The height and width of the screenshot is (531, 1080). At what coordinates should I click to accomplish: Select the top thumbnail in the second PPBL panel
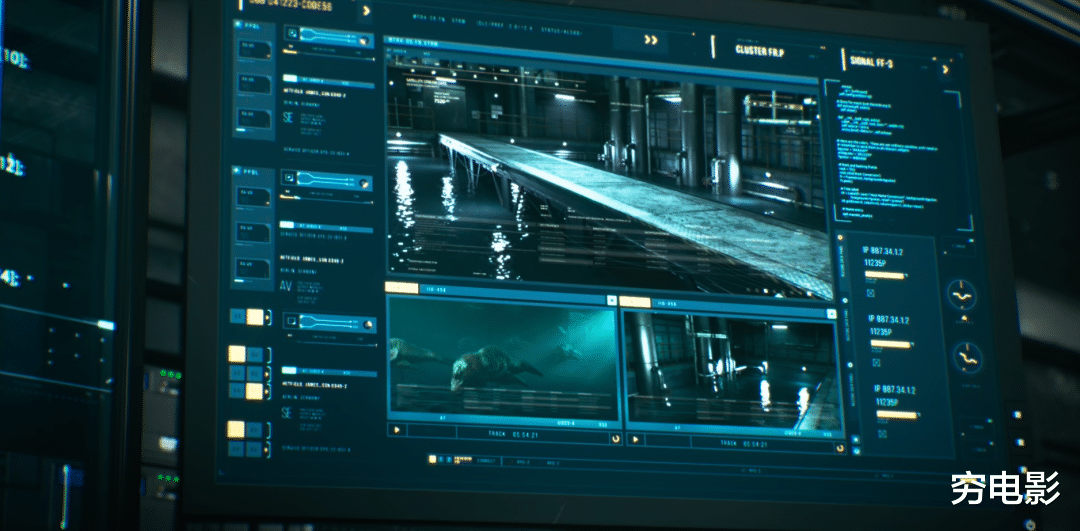[253, 196]
